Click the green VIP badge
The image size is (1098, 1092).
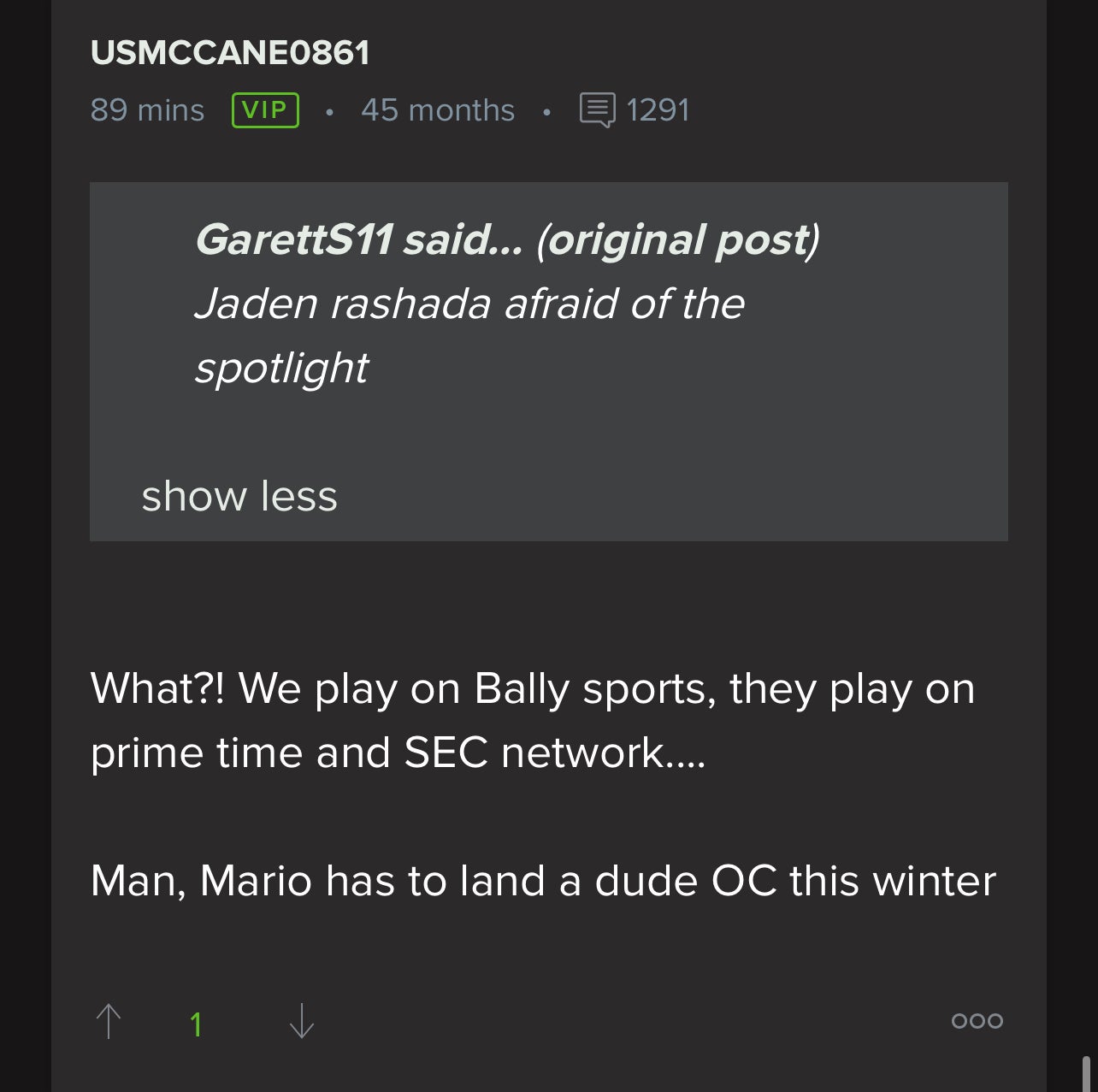pyautogui.click(x=265, y=110)
